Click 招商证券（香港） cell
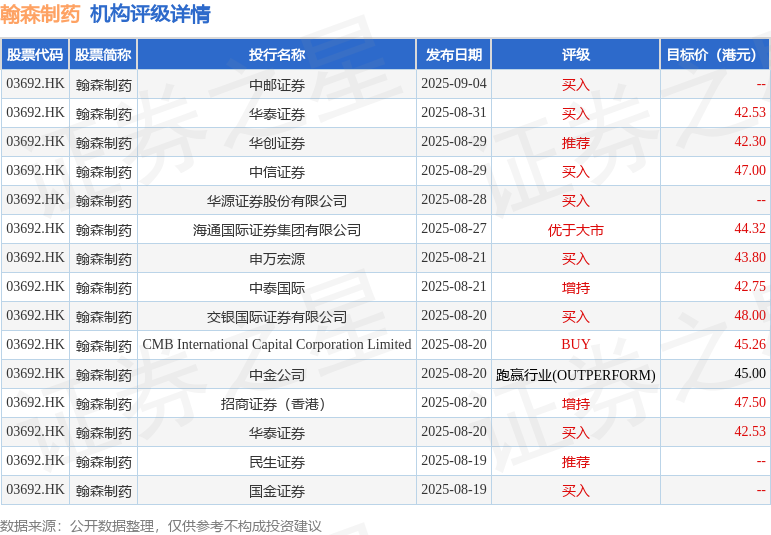 [x=277, y=404]
